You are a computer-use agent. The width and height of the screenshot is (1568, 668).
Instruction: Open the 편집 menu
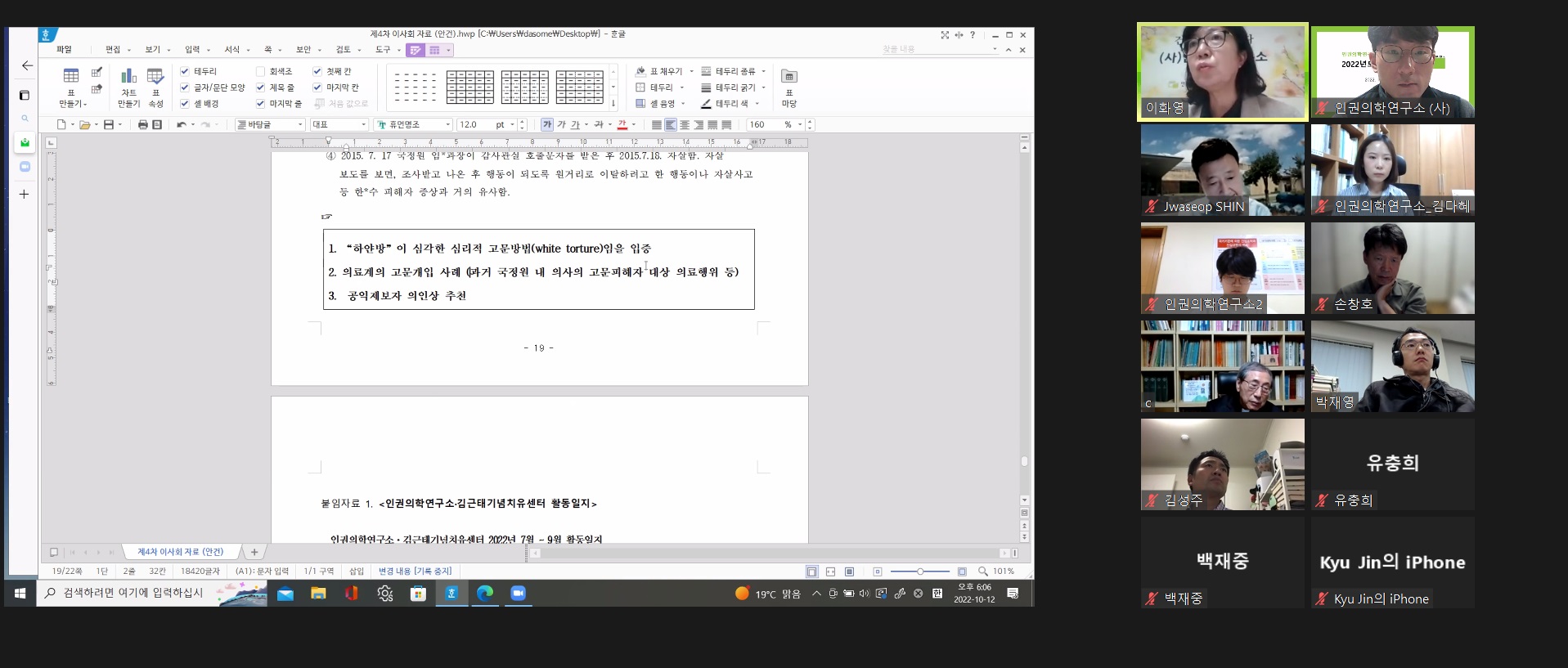(113, 50)
